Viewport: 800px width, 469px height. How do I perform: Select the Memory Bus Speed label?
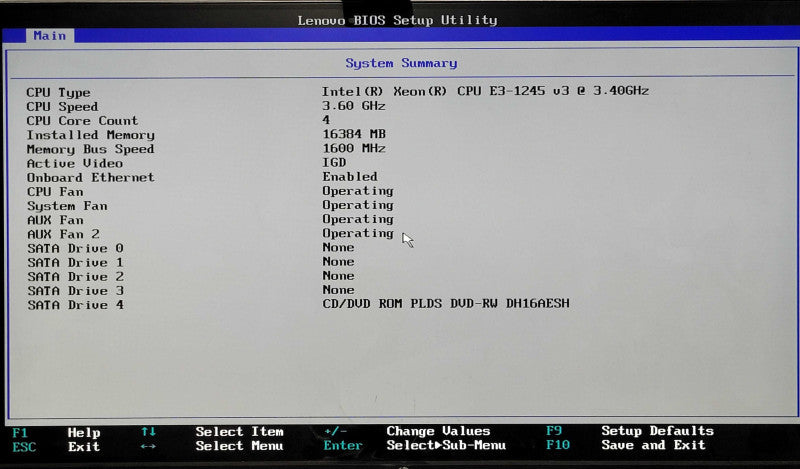tap(90, 149)
